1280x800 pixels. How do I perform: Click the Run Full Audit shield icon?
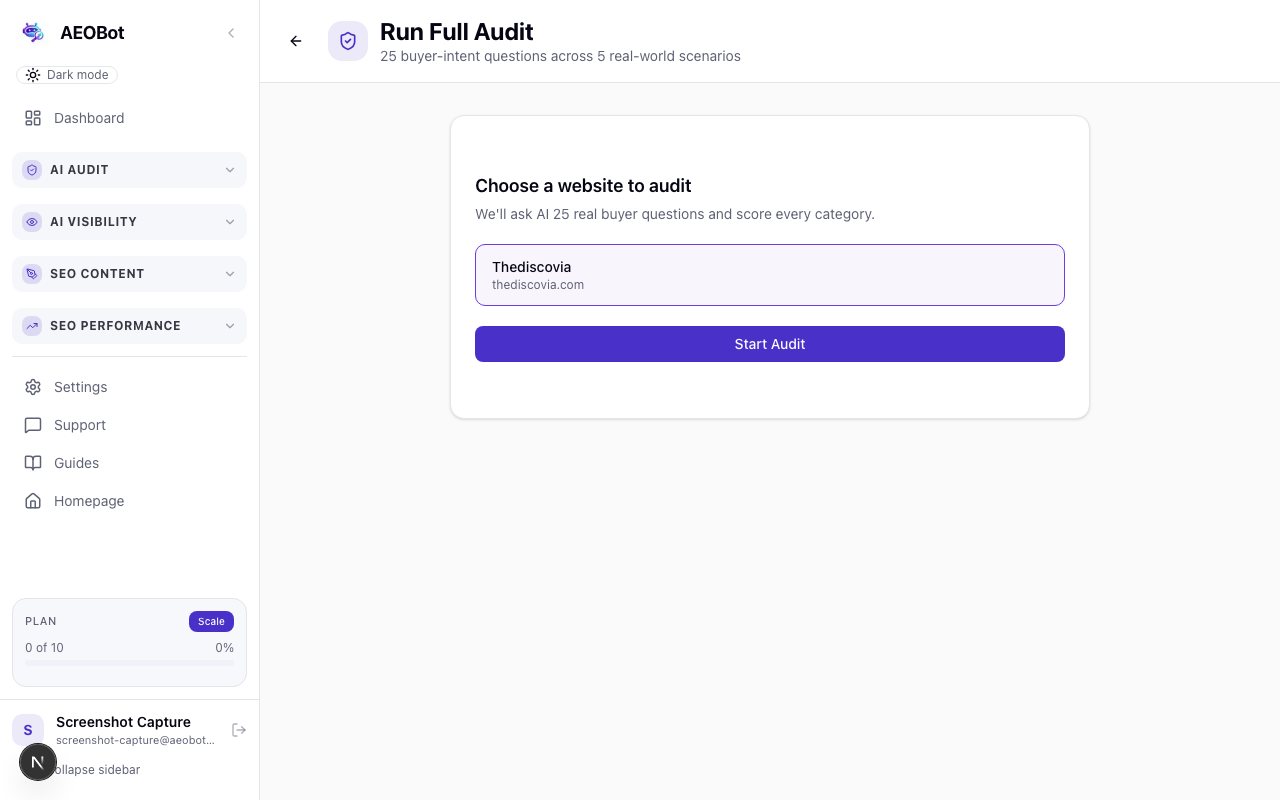click(348, 41)
